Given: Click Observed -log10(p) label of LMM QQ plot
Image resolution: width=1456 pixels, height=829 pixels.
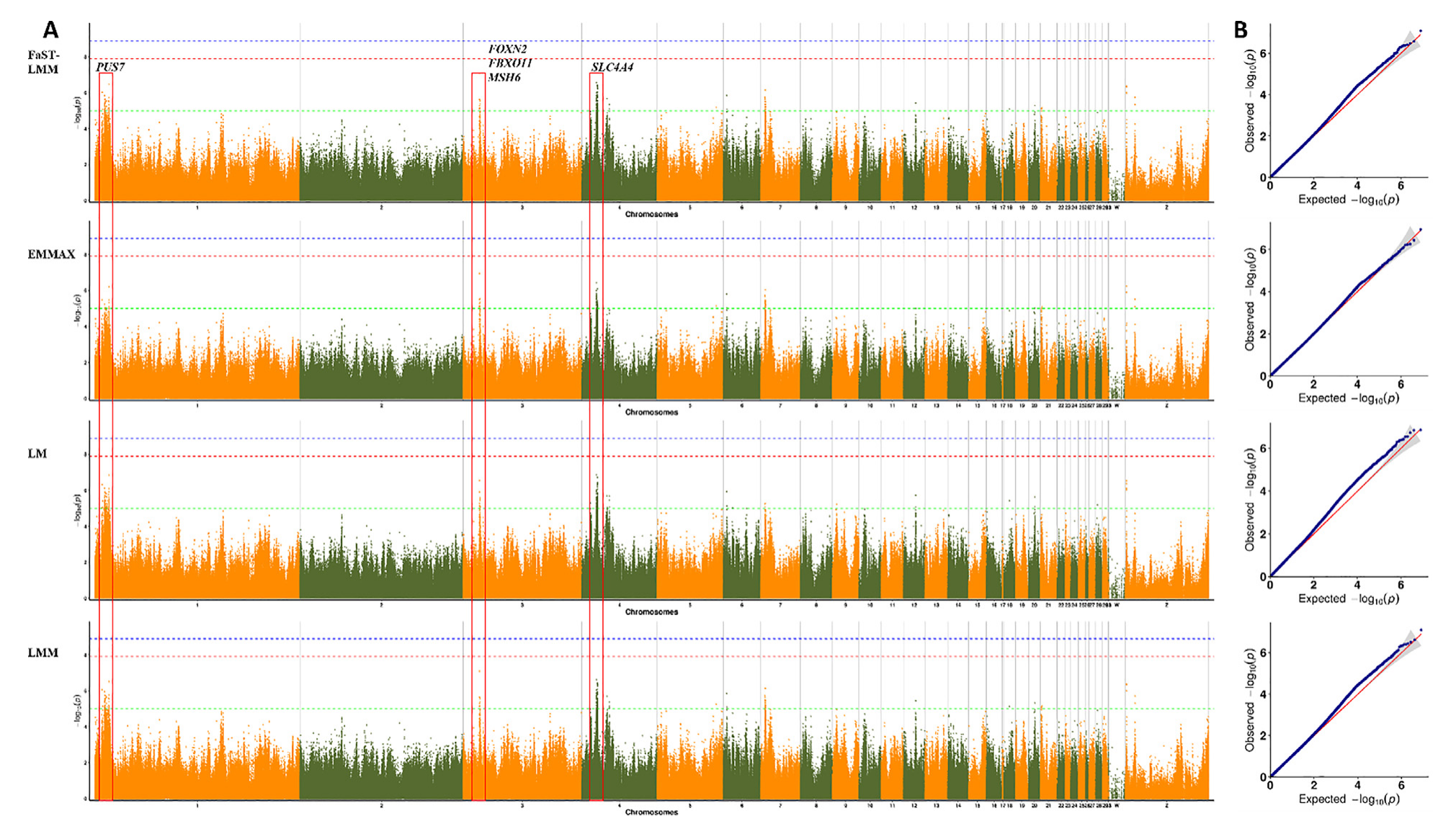Looking at the screenshot, I should 1250,699.
